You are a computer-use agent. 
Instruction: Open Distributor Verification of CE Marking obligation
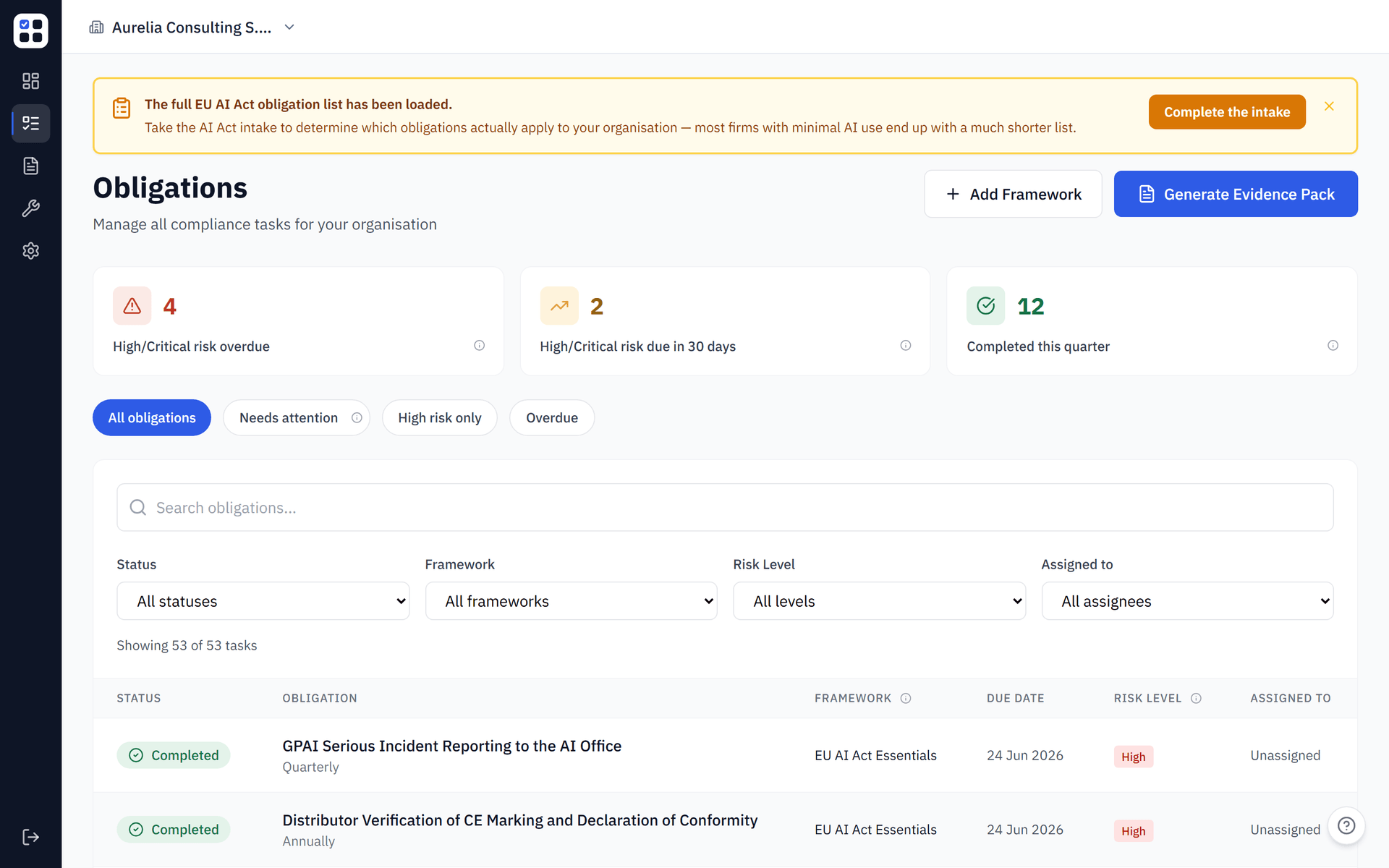[x=520, y=820]
